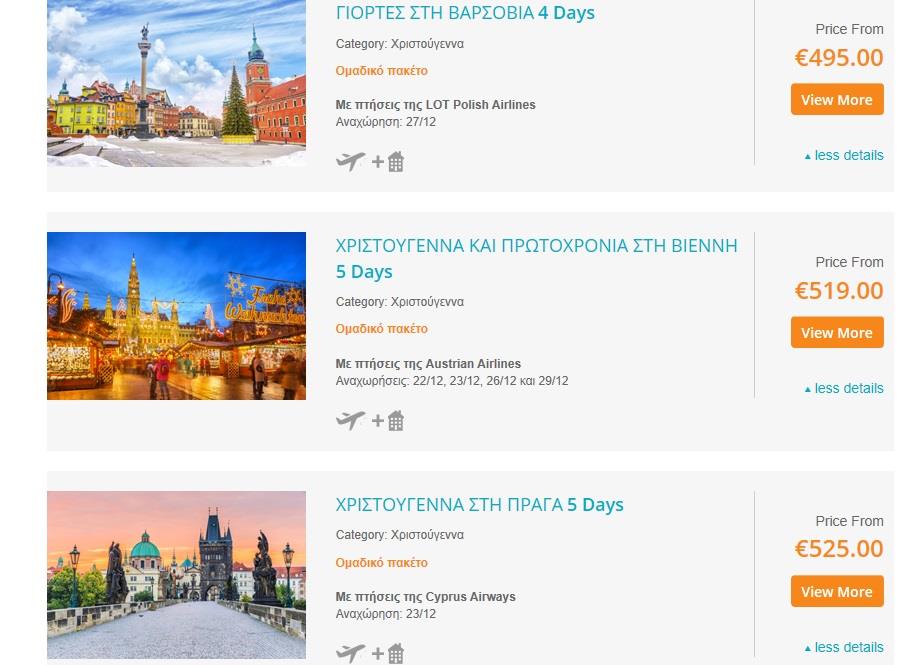Click the airplane icon under Warsaw package
The height and width of the screenshot is (665, 904).
point(351,161)
